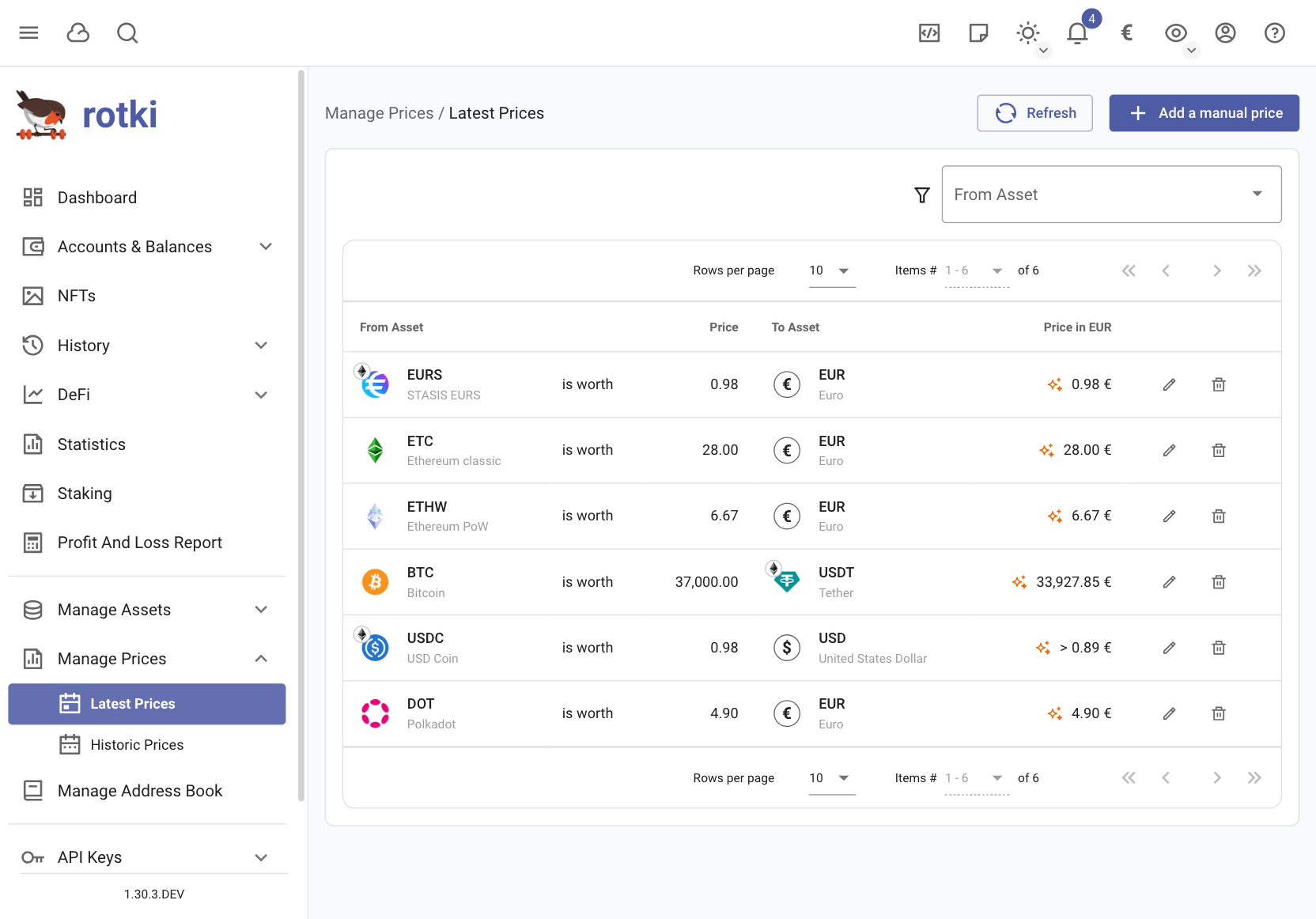
Task: Delete the BTC price row
Action: click(1219, 582)
